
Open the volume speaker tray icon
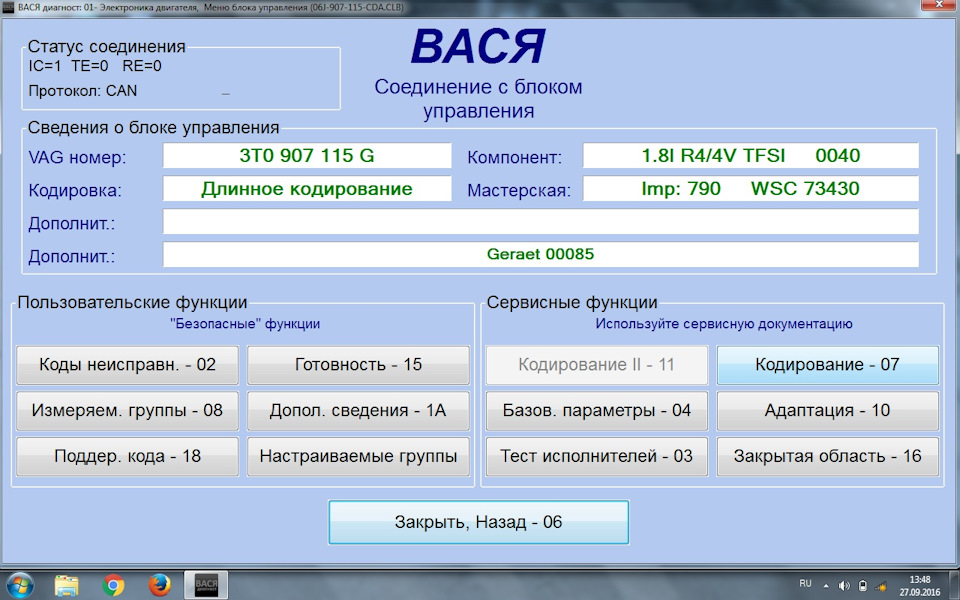(x=844, y=586)
